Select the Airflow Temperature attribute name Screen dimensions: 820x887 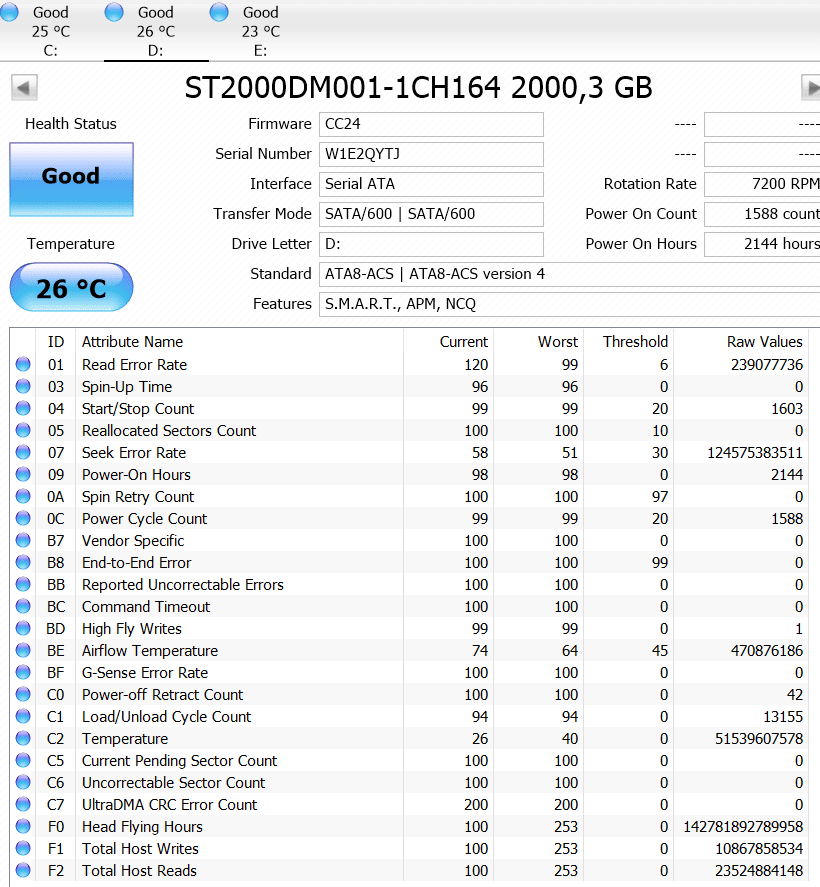pos(150,651)
